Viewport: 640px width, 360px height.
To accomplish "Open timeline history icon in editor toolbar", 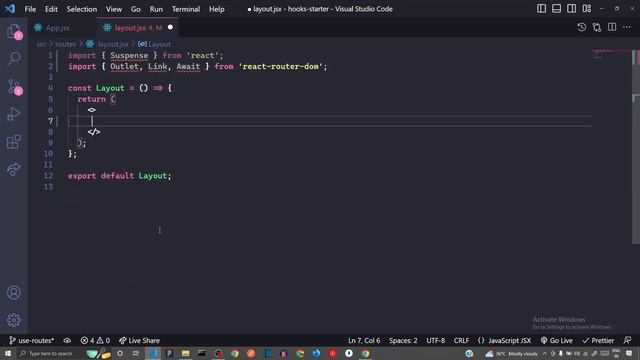I will pyautogui.click(x=582, y=27).
